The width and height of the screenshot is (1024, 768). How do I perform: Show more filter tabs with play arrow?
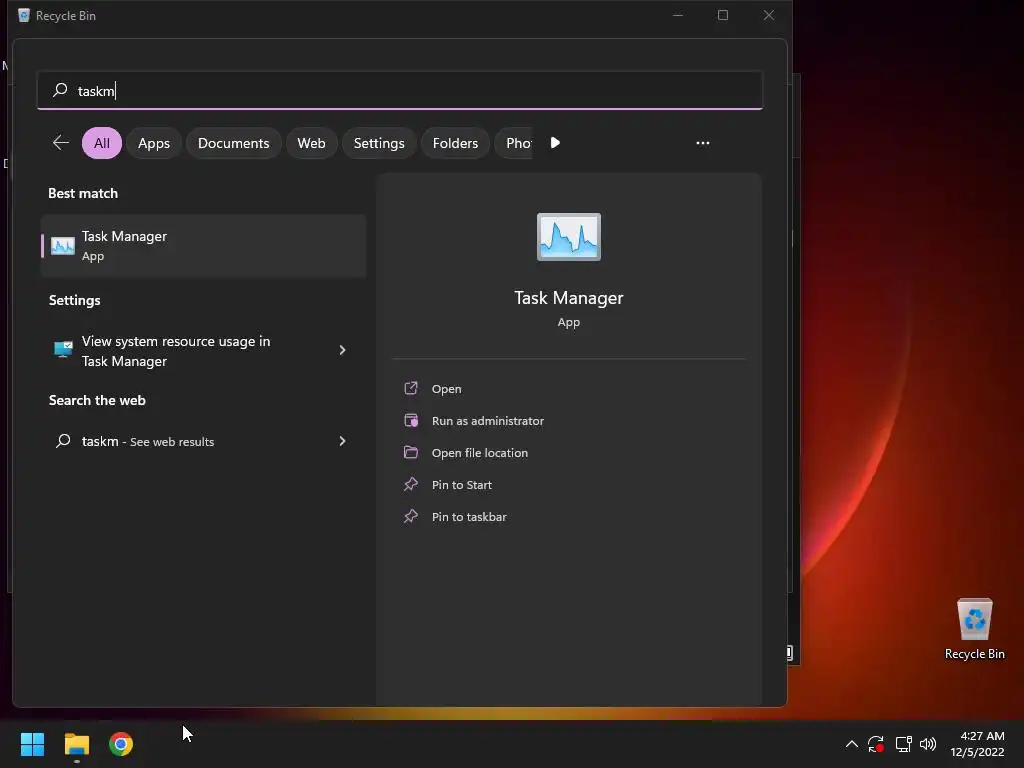click(555, 143)
